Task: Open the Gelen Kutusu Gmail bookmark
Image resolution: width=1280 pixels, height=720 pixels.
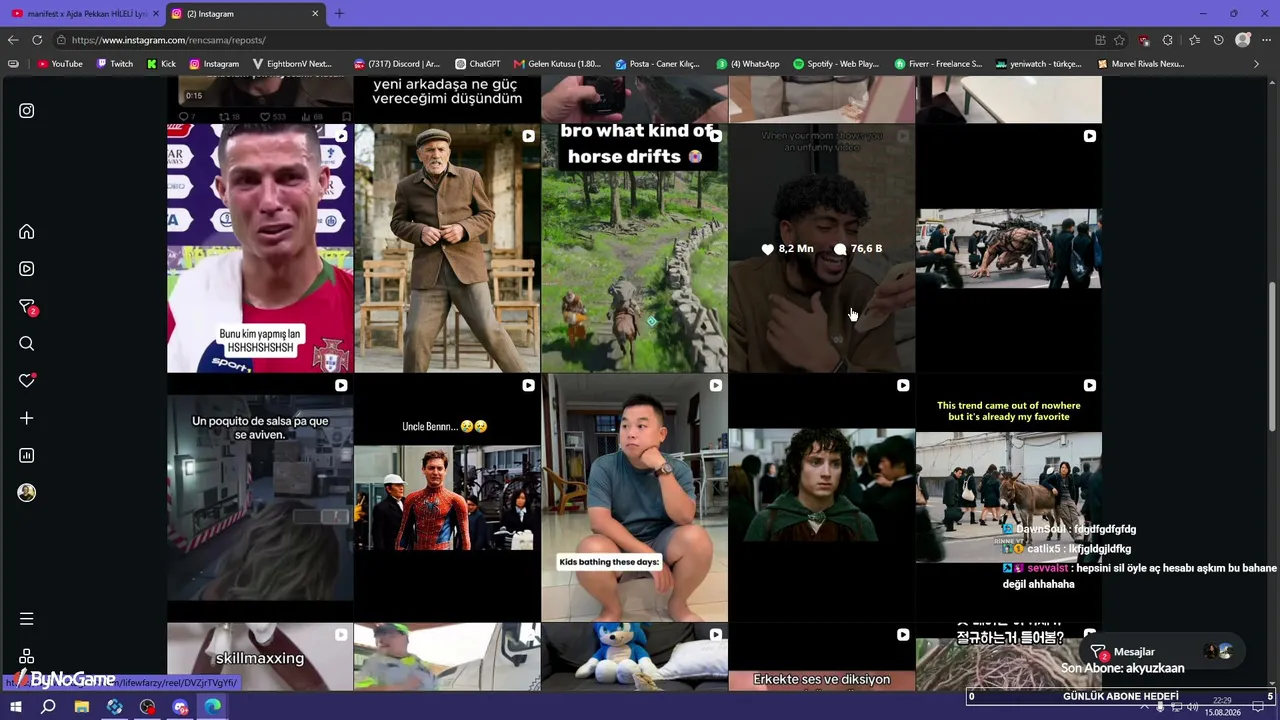Action: tap(557, 64)
